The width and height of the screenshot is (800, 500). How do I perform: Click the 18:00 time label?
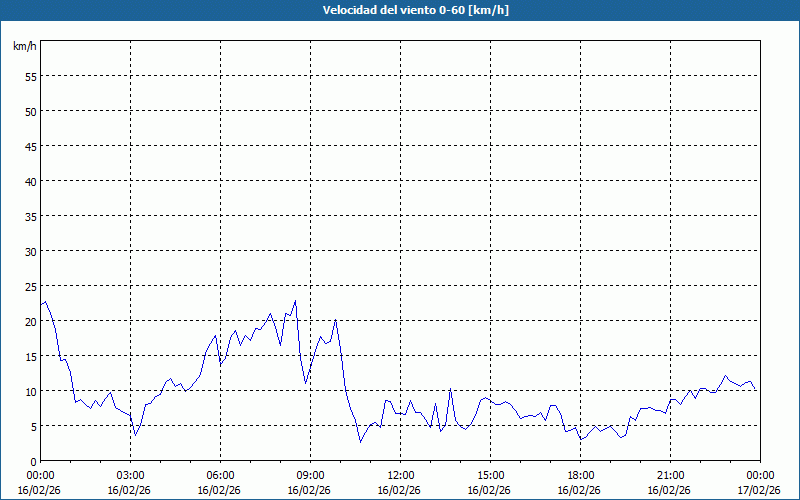[x=580, y=475]
